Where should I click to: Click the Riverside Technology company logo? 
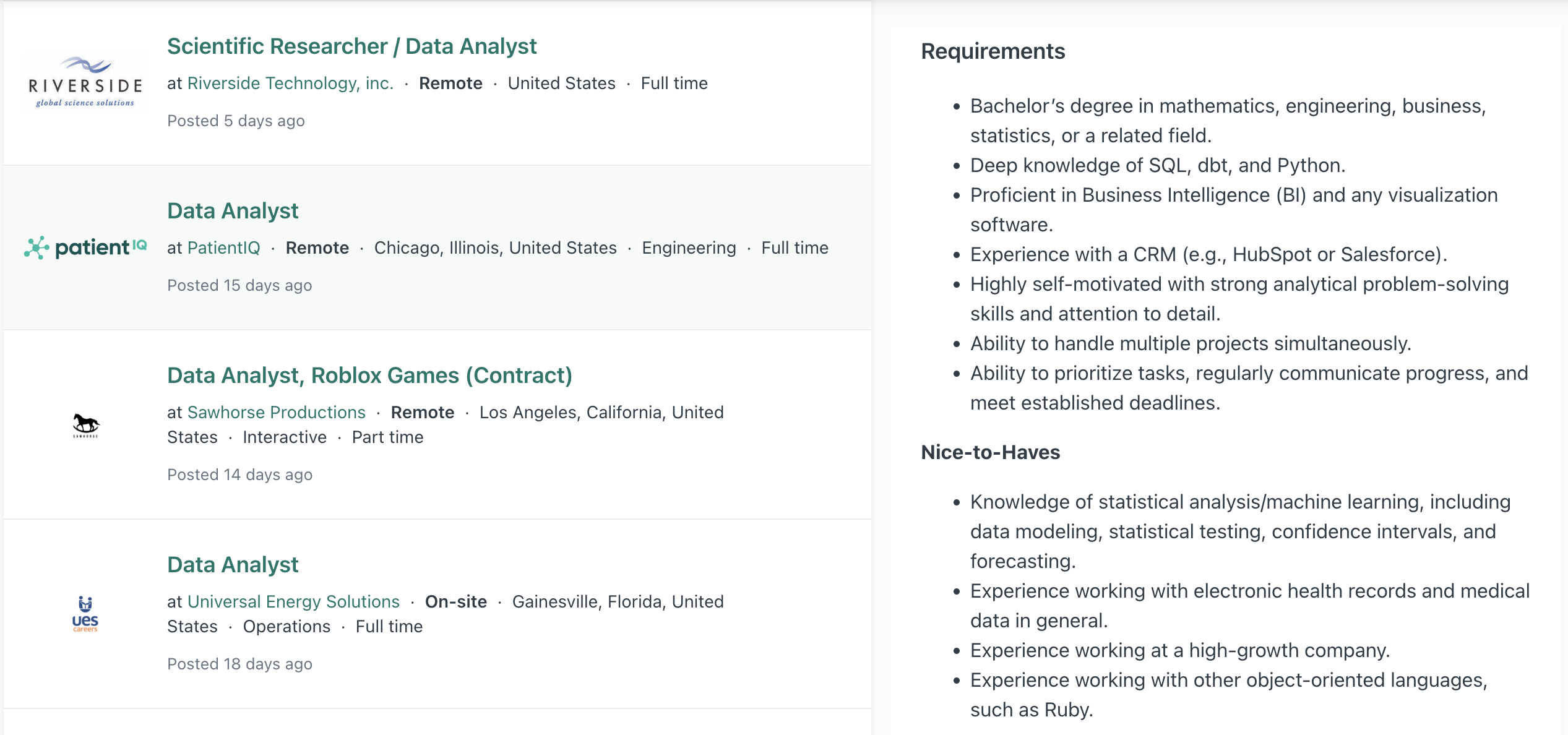[x=85, y=83]
